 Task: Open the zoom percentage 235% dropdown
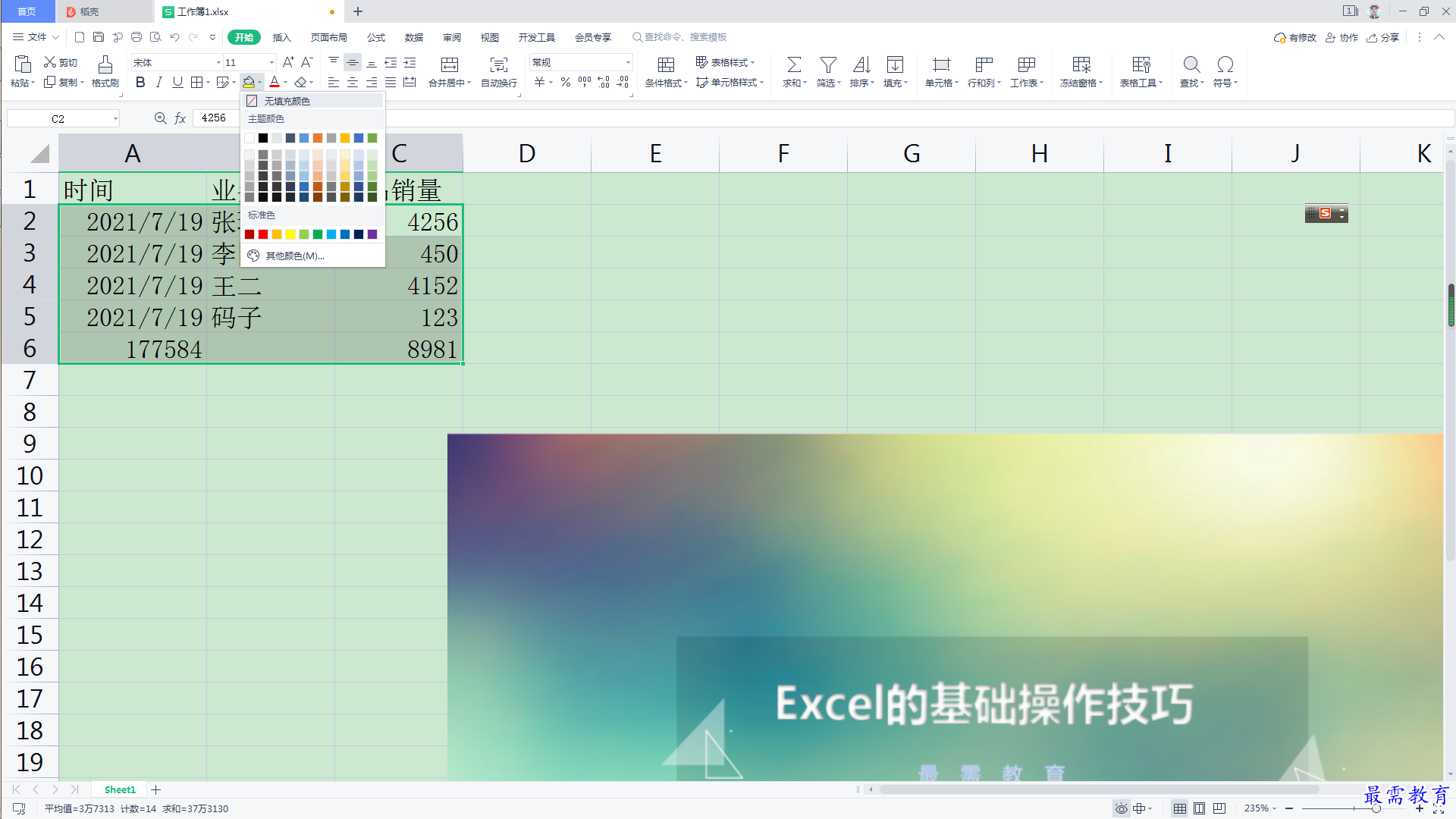tap(1260, 808)
